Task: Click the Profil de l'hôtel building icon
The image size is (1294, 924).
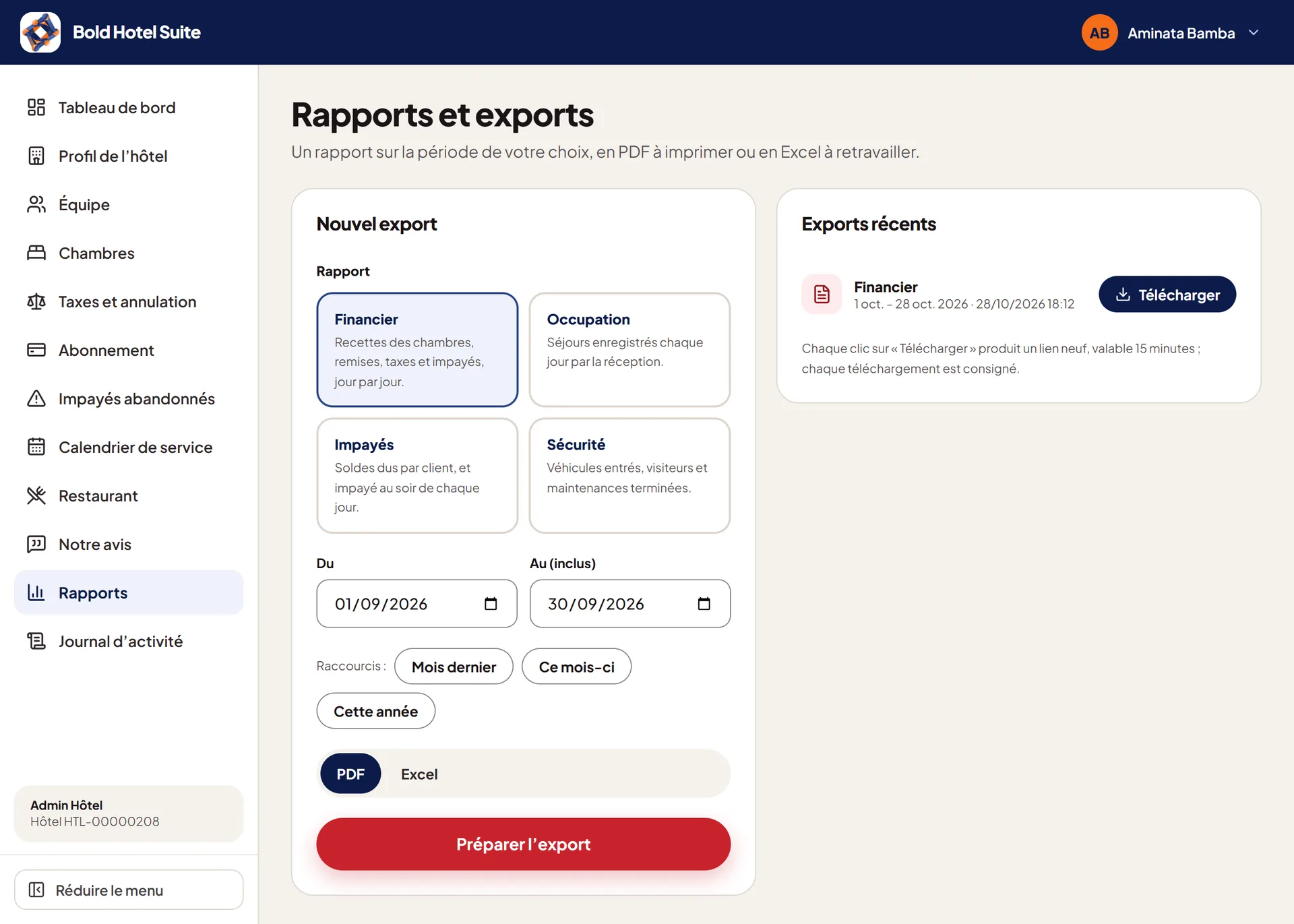Action: [36, 156]
